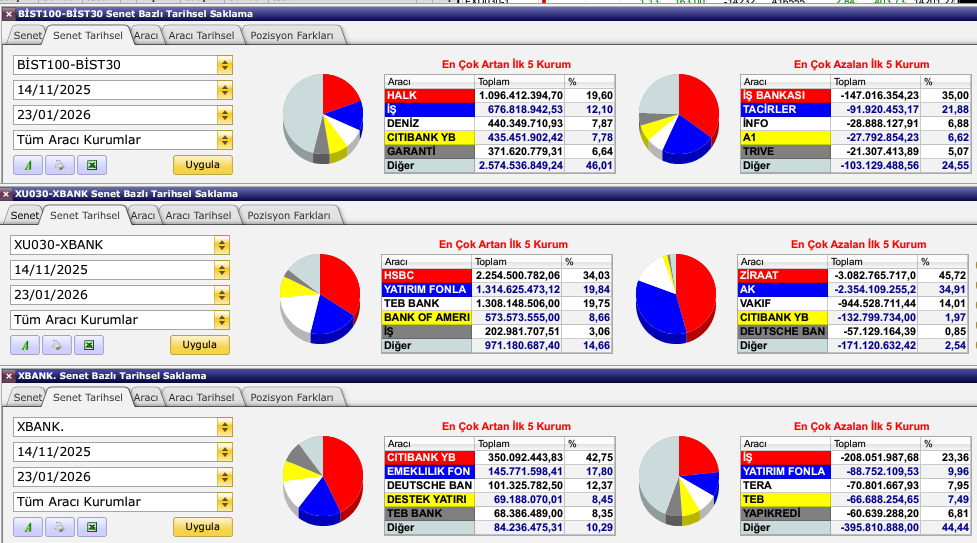Open the BİST100-BİST30 symbol dropdown
Screen dimensions: 977x543
(224, 65)
